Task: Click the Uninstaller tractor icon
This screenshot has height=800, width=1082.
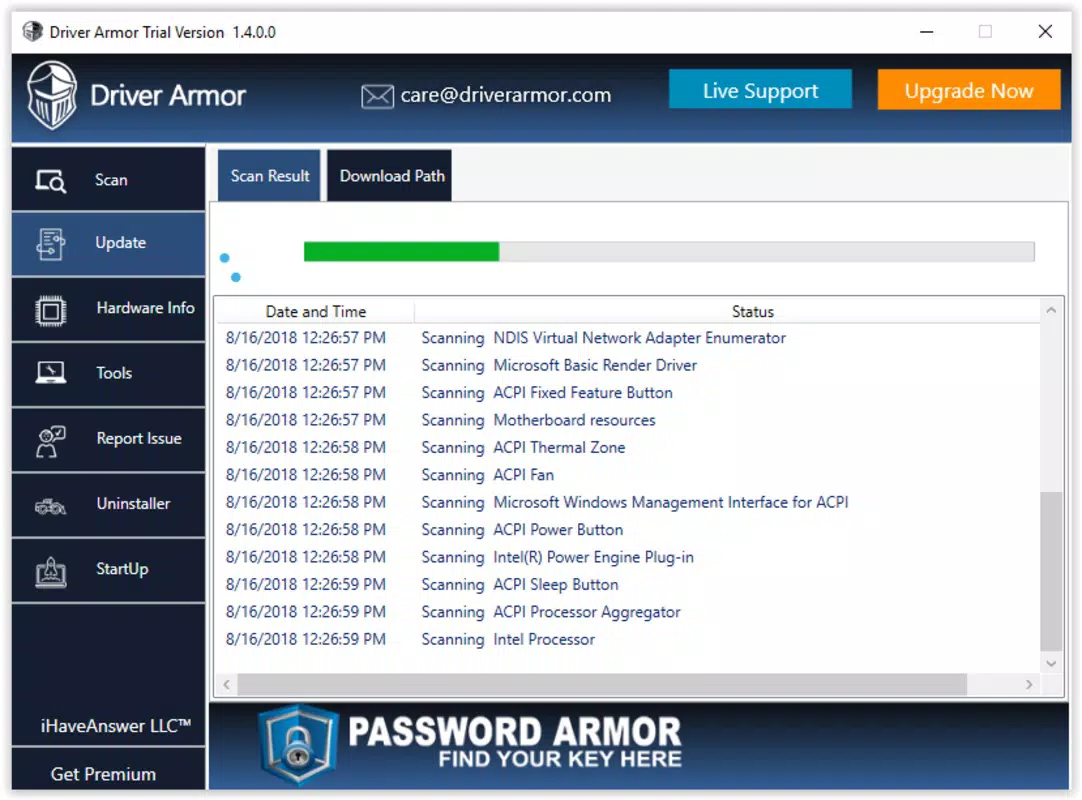Action: point(50,507)
